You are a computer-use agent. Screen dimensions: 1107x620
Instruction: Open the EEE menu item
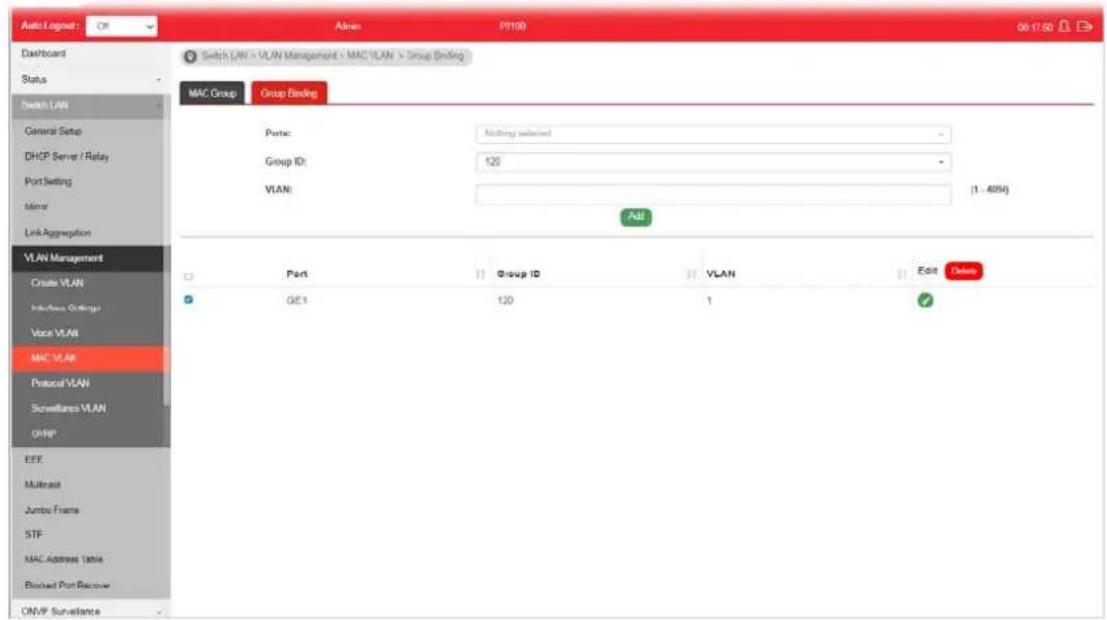(33, 460)
